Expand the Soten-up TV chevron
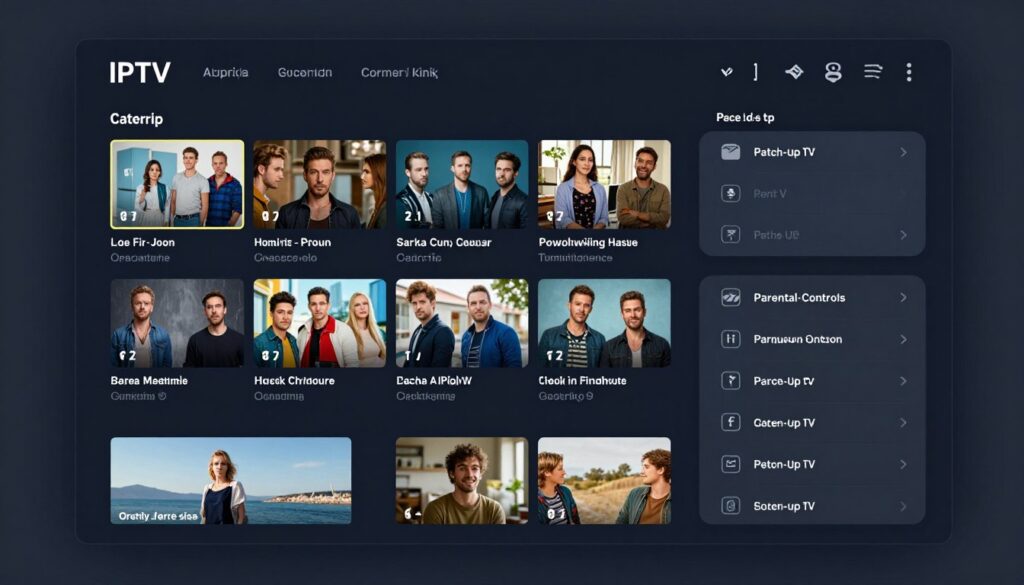Viewport: 1024px width, 585px height. tap(904, 505)
